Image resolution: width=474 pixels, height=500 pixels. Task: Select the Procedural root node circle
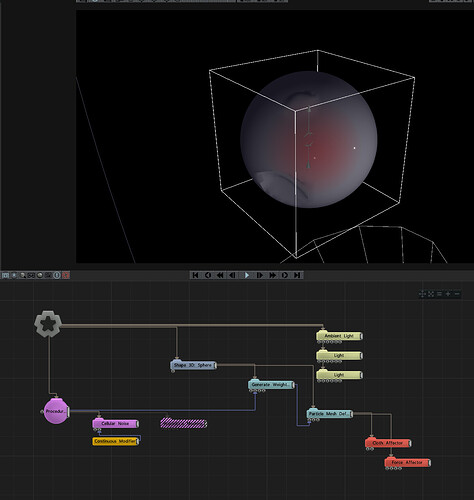(56, 411)
